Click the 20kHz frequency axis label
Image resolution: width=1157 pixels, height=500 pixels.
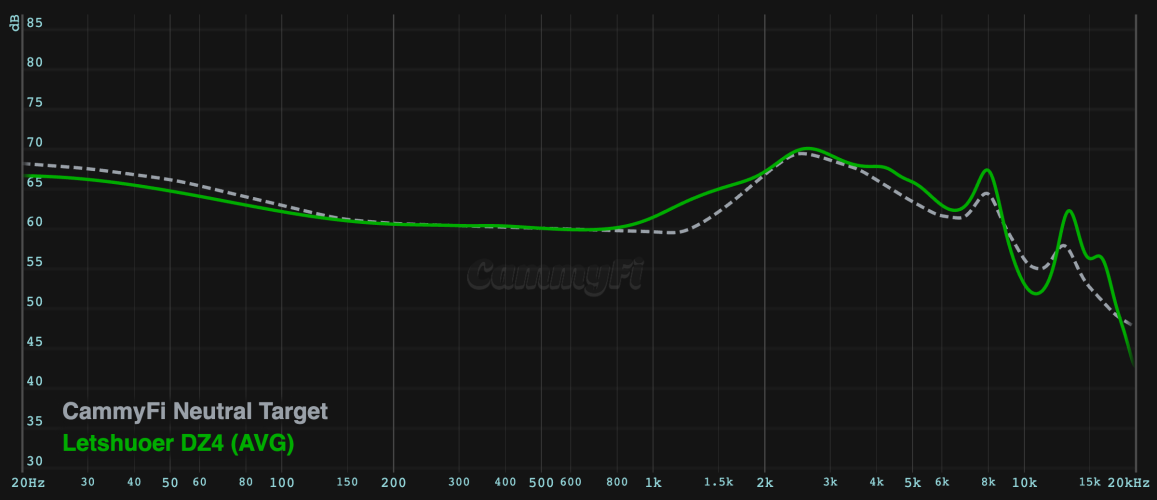[1128, 482]
